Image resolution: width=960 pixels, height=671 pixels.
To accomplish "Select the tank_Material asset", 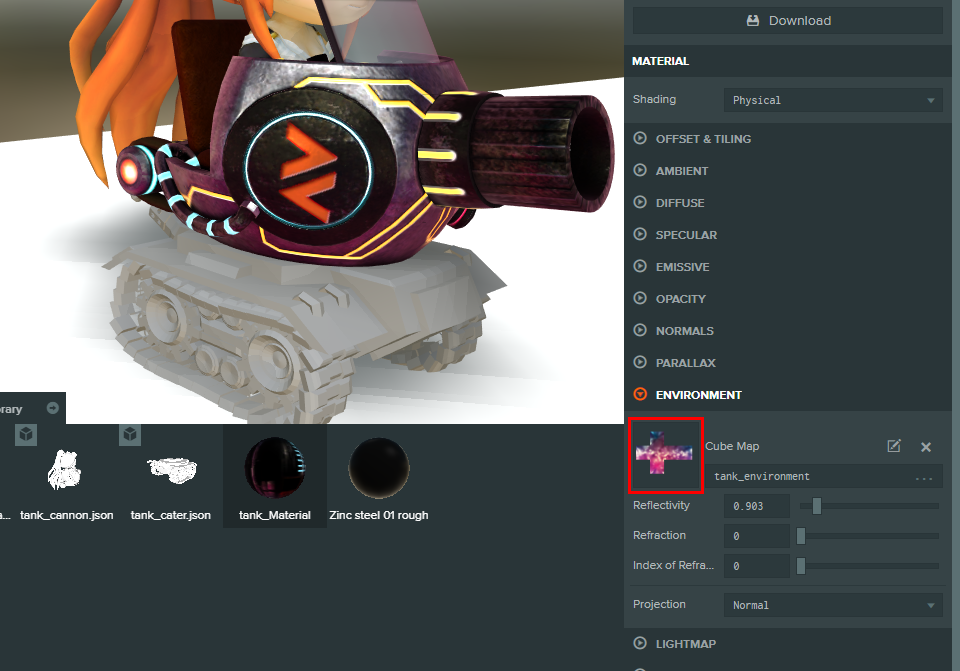I will point(275,478).
